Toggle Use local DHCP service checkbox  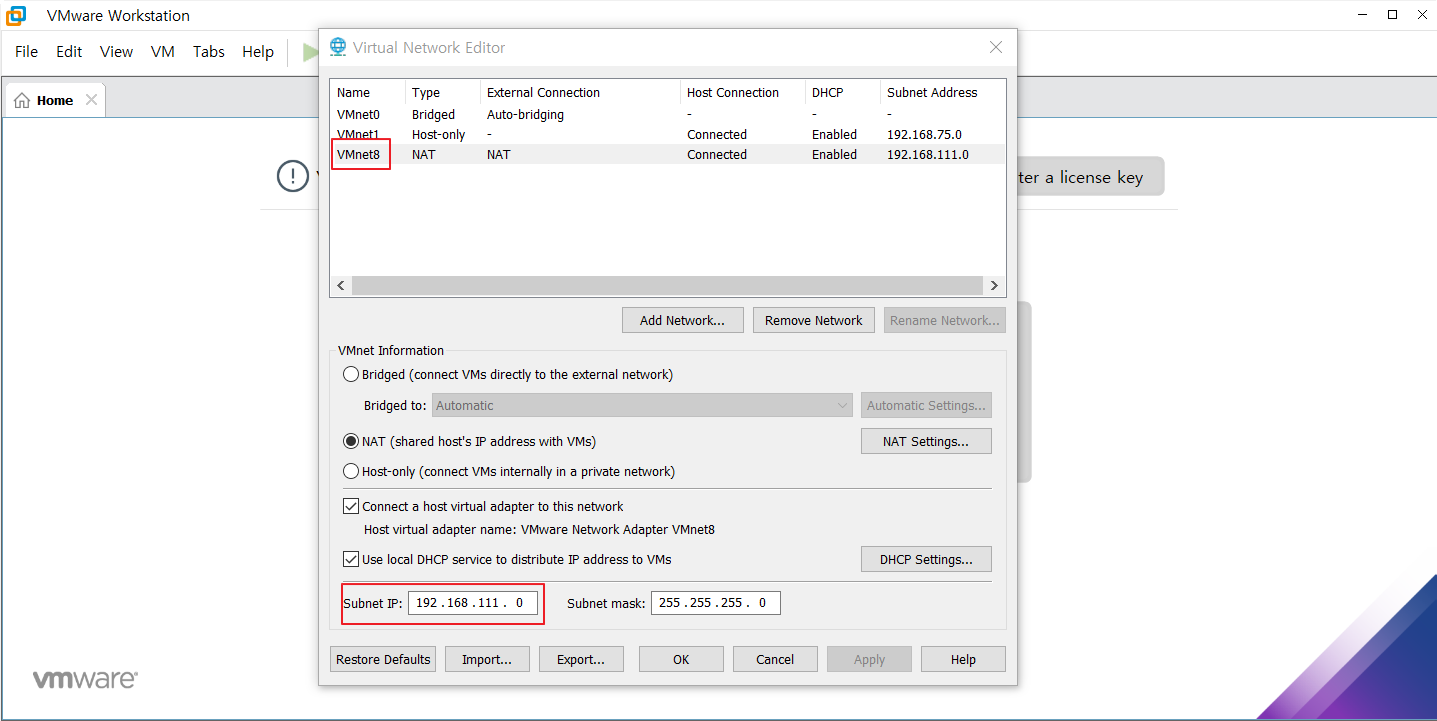351,559
